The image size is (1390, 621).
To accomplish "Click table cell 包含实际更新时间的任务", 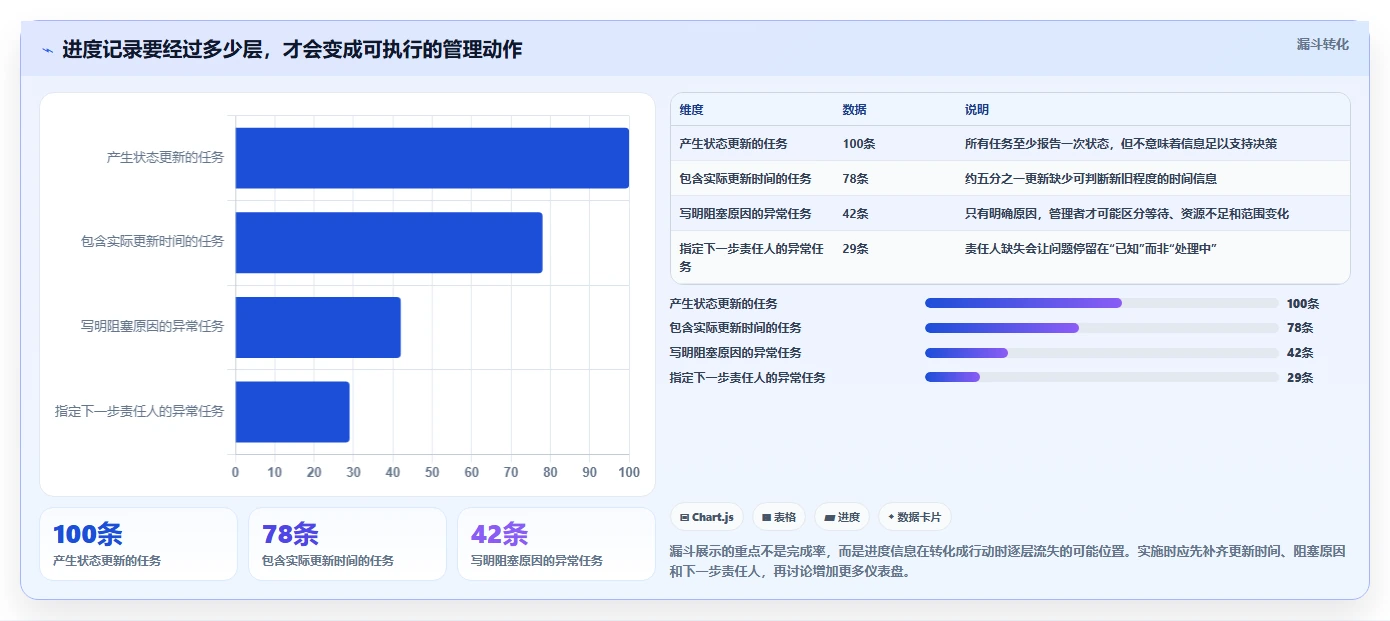I will pyautogui.click(x=746, y=179).
